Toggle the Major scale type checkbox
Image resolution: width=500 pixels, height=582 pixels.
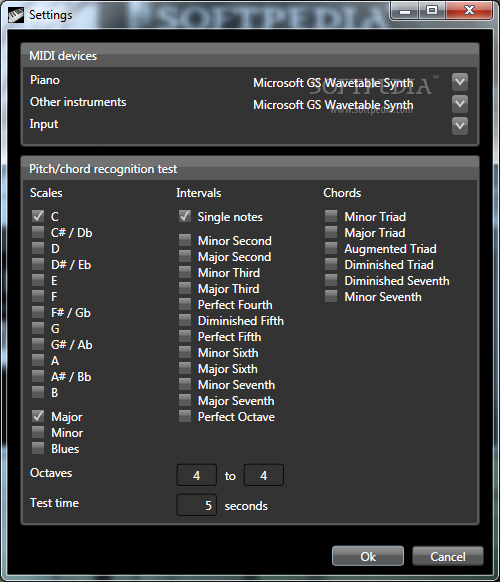pos(38,416)
